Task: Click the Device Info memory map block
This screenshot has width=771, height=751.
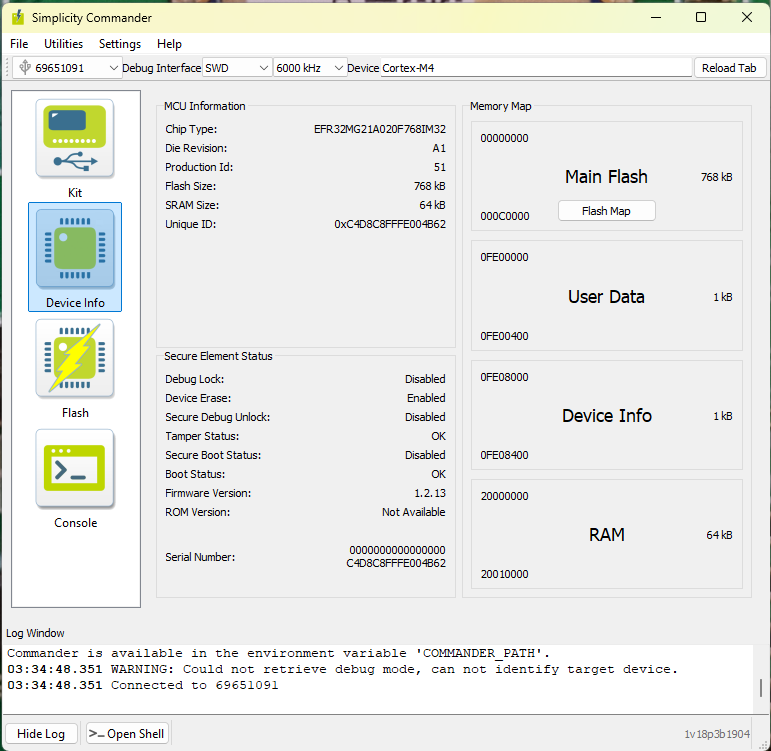Action: 606,415
